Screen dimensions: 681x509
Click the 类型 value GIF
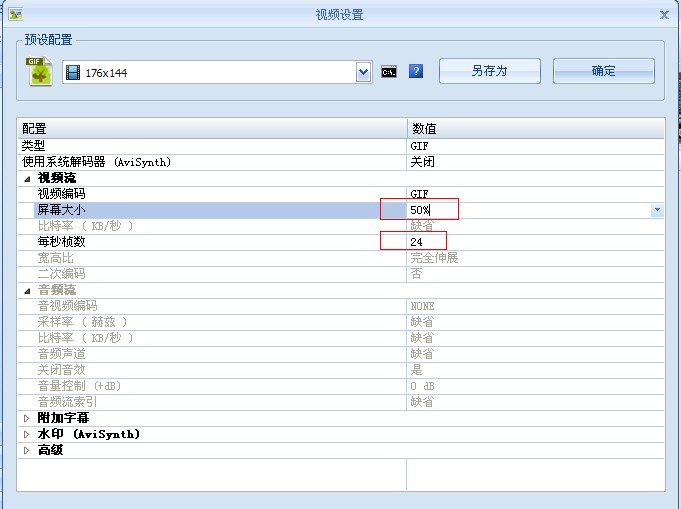(x=419, y=146)
